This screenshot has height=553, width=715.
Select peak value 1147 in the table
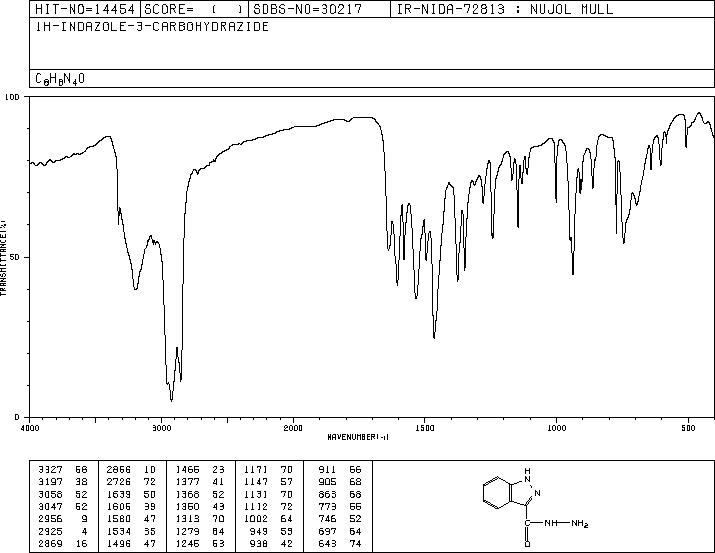[256, 482]
